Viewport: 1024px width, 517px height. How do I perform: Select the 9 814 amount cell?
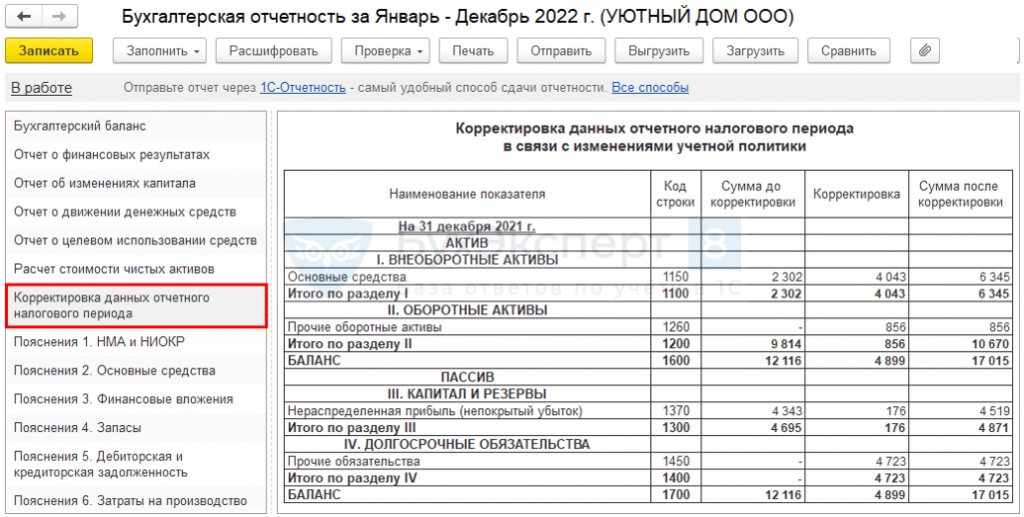tap(752, 343)
